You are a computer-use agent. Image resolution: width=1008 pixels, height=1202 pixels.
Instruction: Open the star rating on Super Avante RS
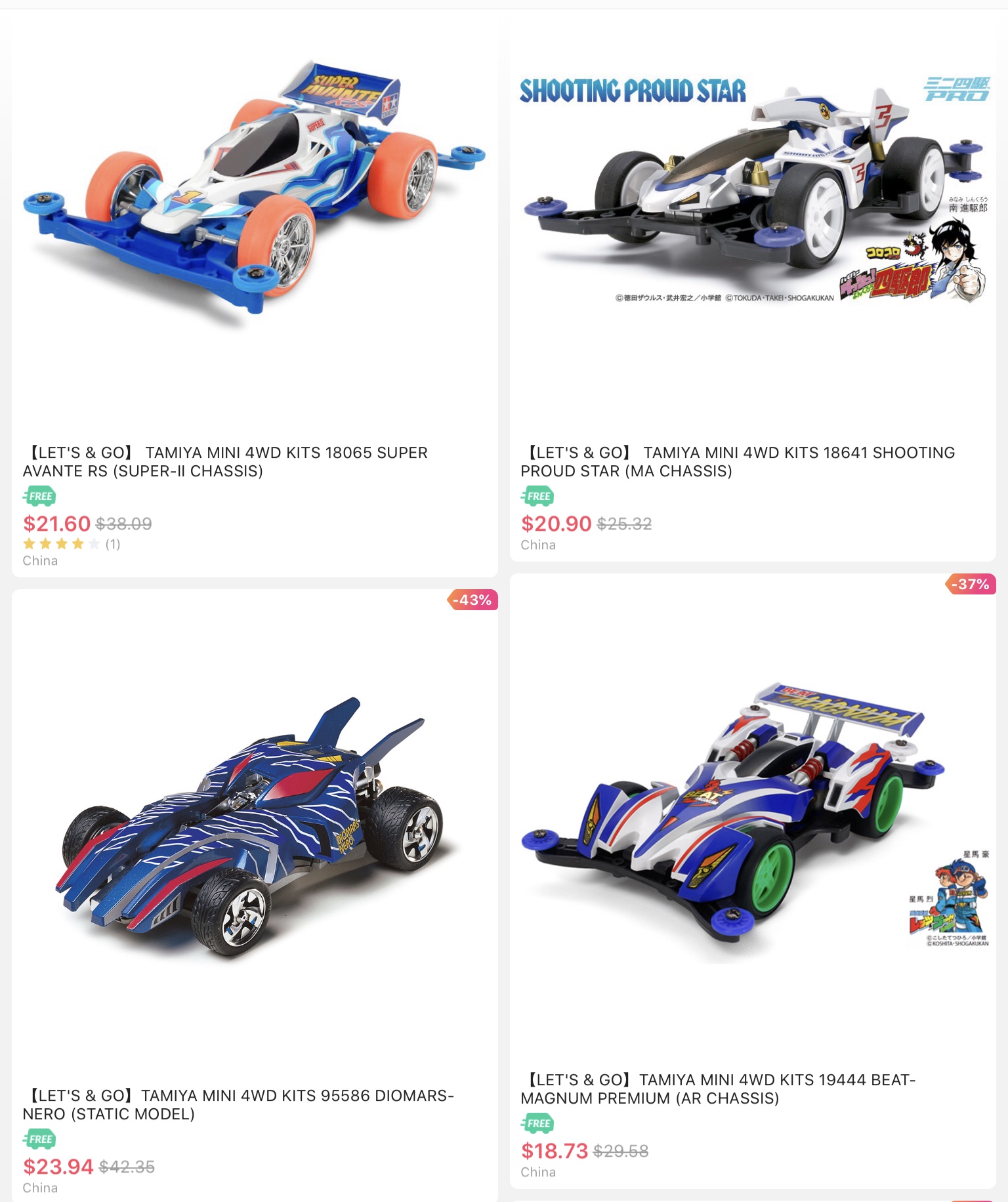pyautogui.click(x=61, y=544)
